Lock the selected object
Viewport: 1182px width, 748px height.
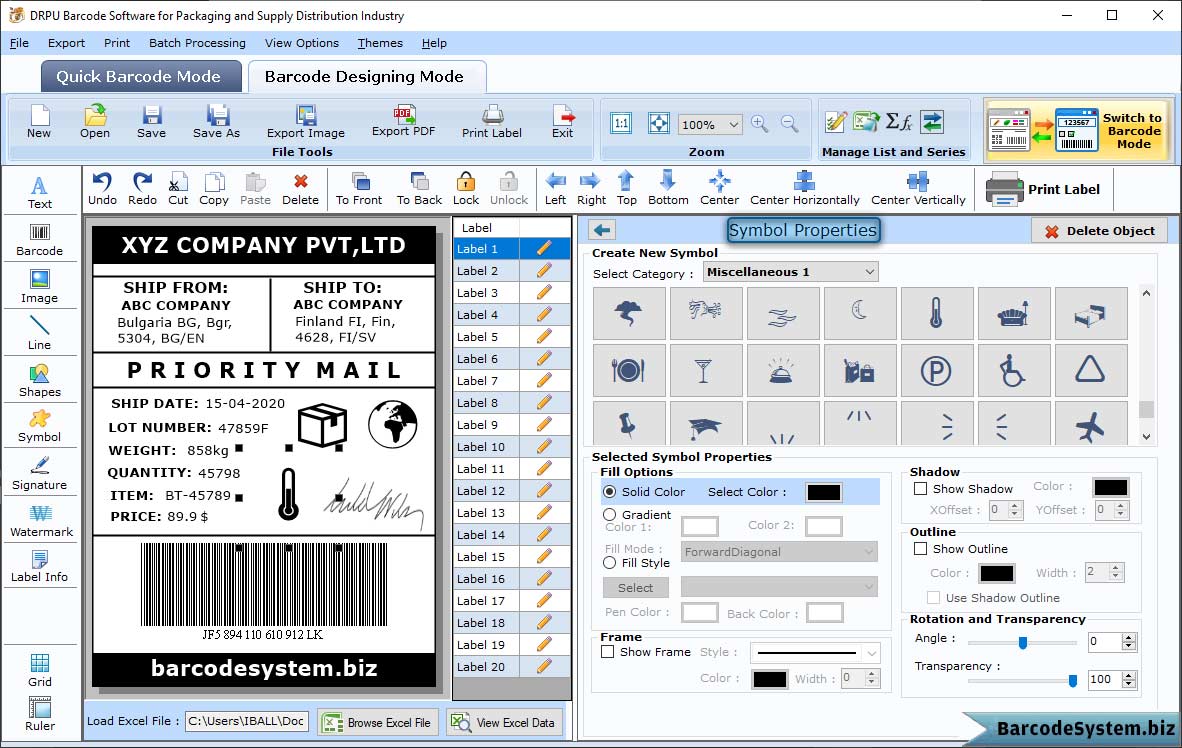point(466,189)
